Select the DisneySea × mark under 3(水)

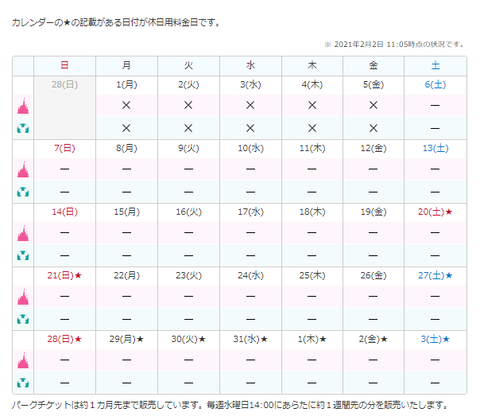coord(250,128)
